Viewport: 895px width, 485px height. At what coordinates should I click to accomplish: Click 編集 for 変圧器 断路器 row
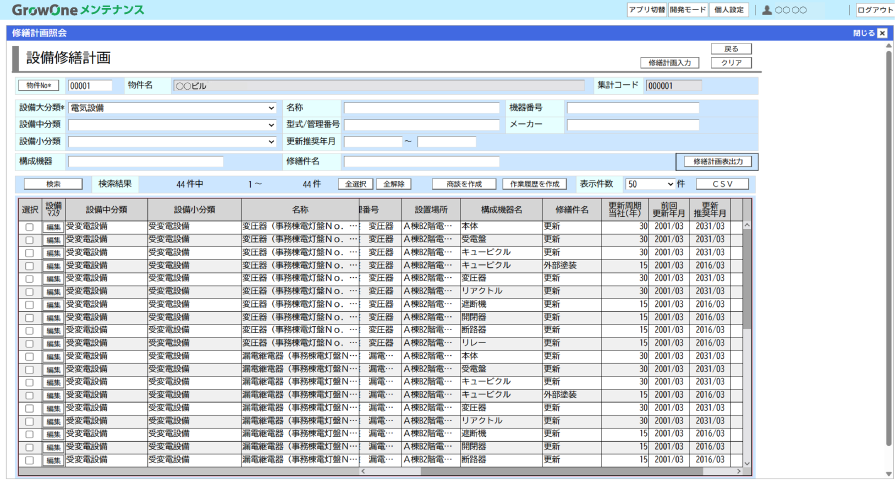(x=53, y=331)
